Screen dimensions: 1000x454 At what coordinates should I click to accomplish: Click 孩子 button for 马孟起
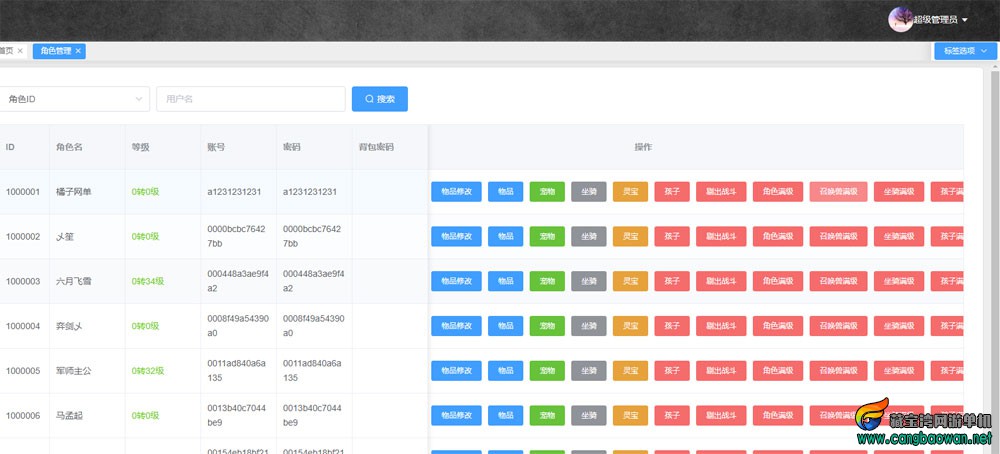[671, 415]
